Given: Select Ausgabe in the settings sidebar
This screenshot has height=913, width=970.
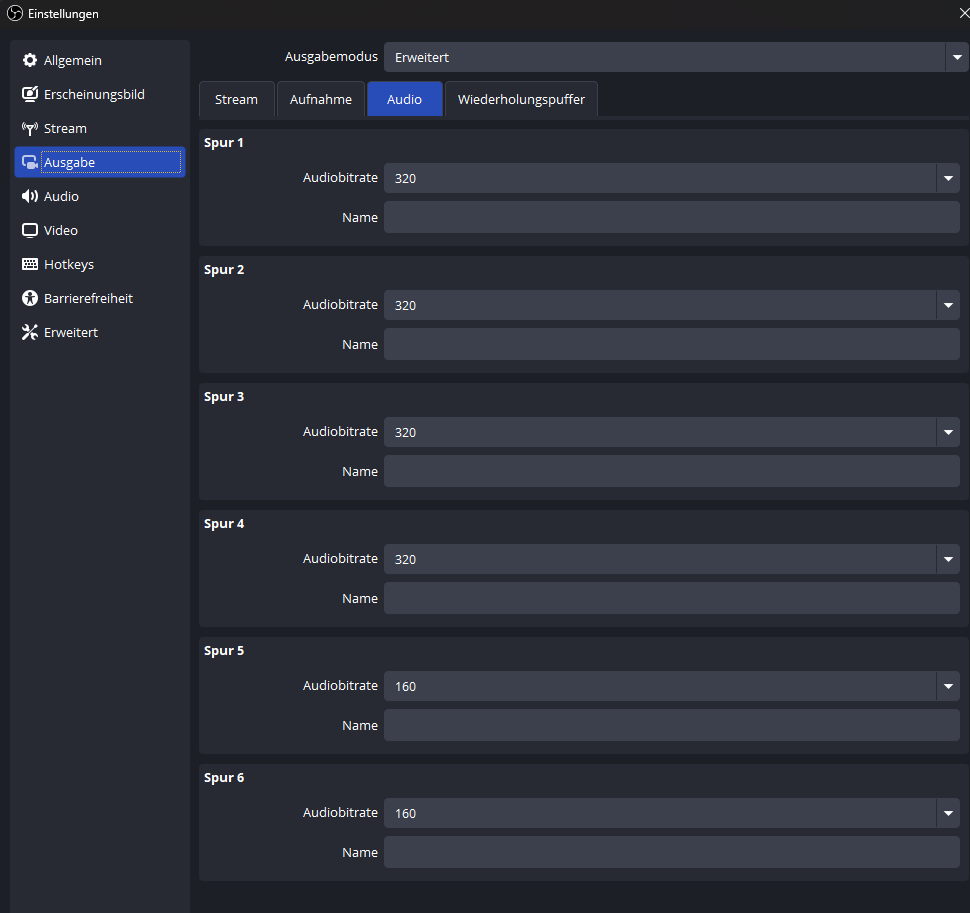Looking at the screenshot, I should click(100, 162).
